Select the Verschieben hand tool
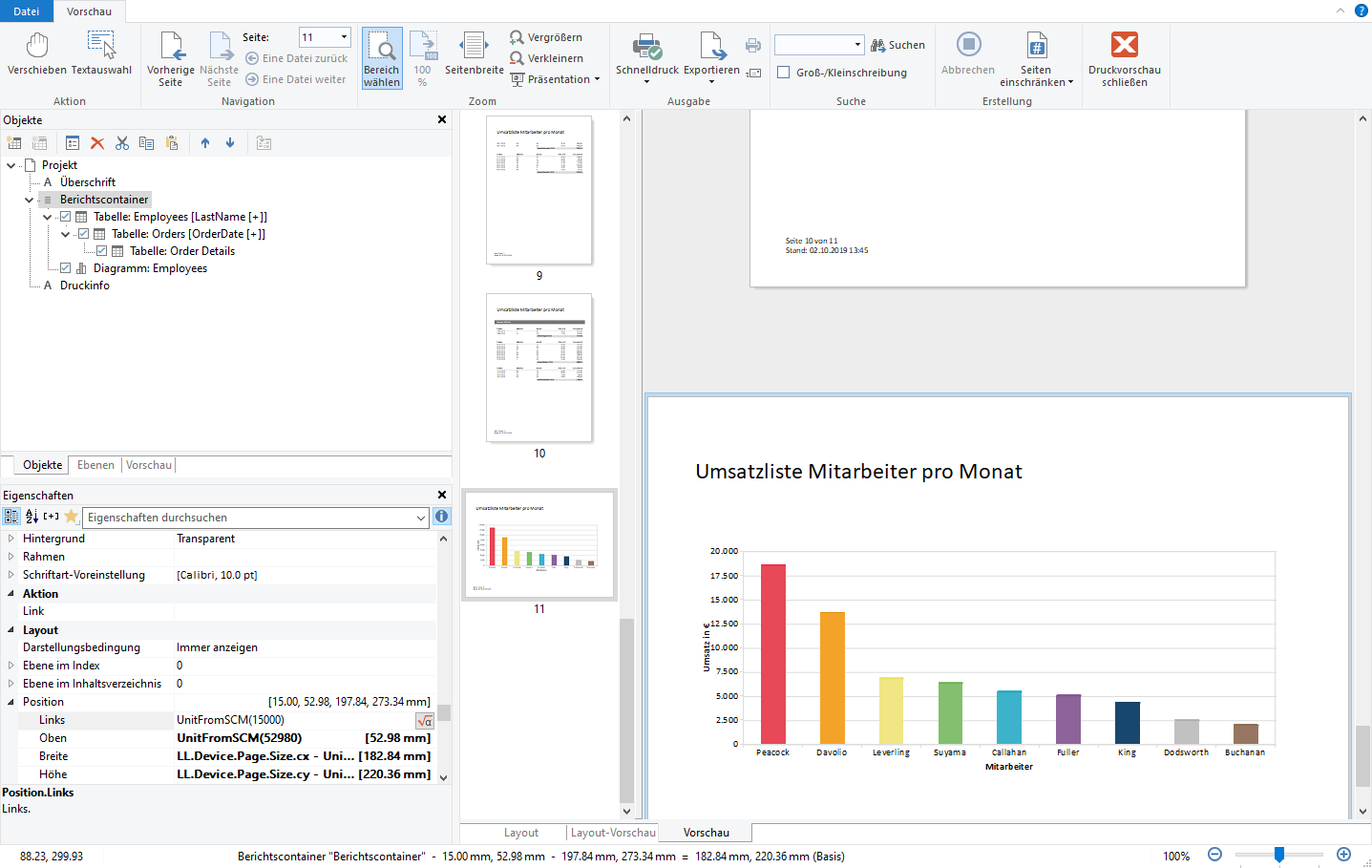This screenshot has height=868, width=1372. coord(37,53)
